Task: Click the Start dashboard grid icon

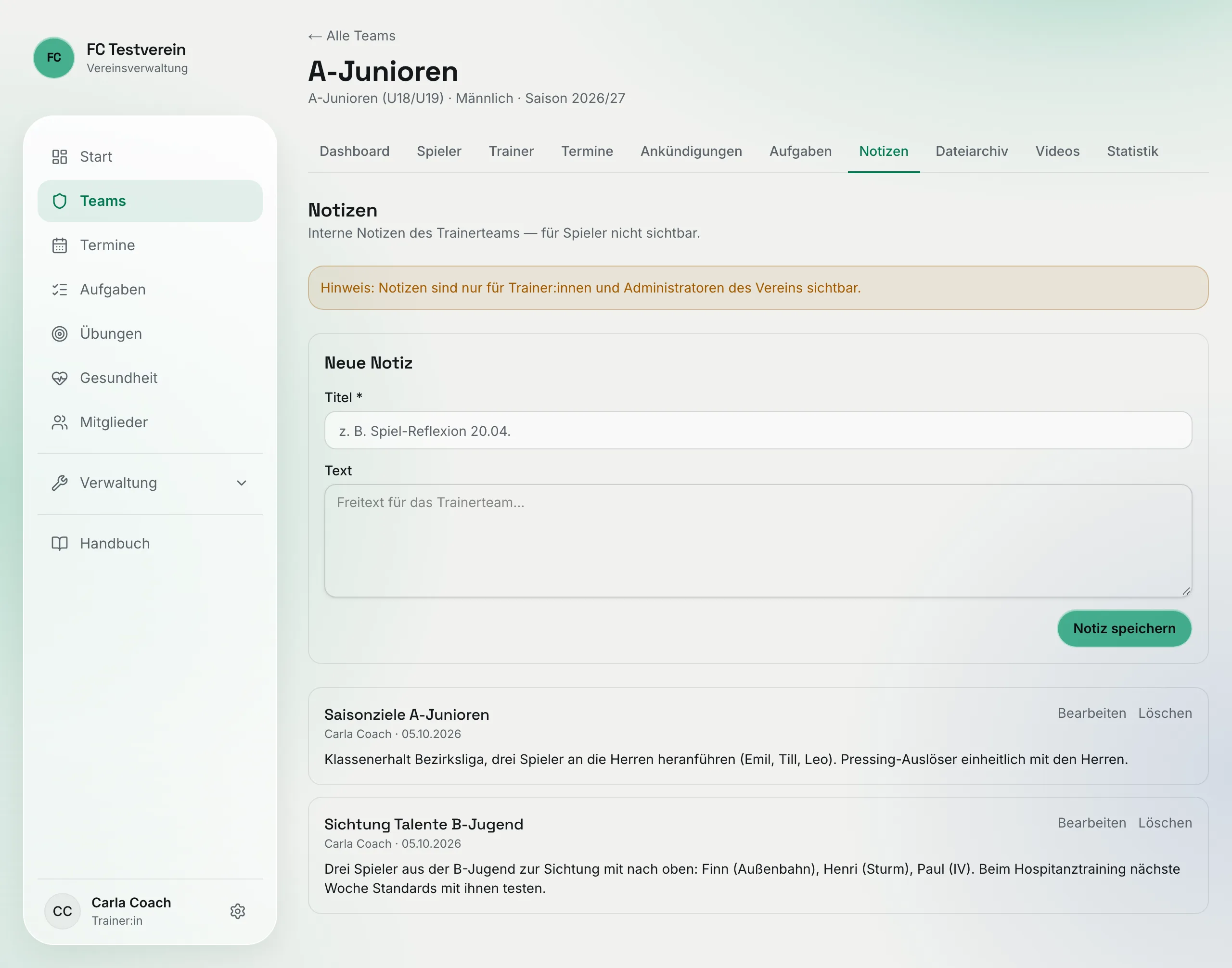Action: tap(60, 156)
